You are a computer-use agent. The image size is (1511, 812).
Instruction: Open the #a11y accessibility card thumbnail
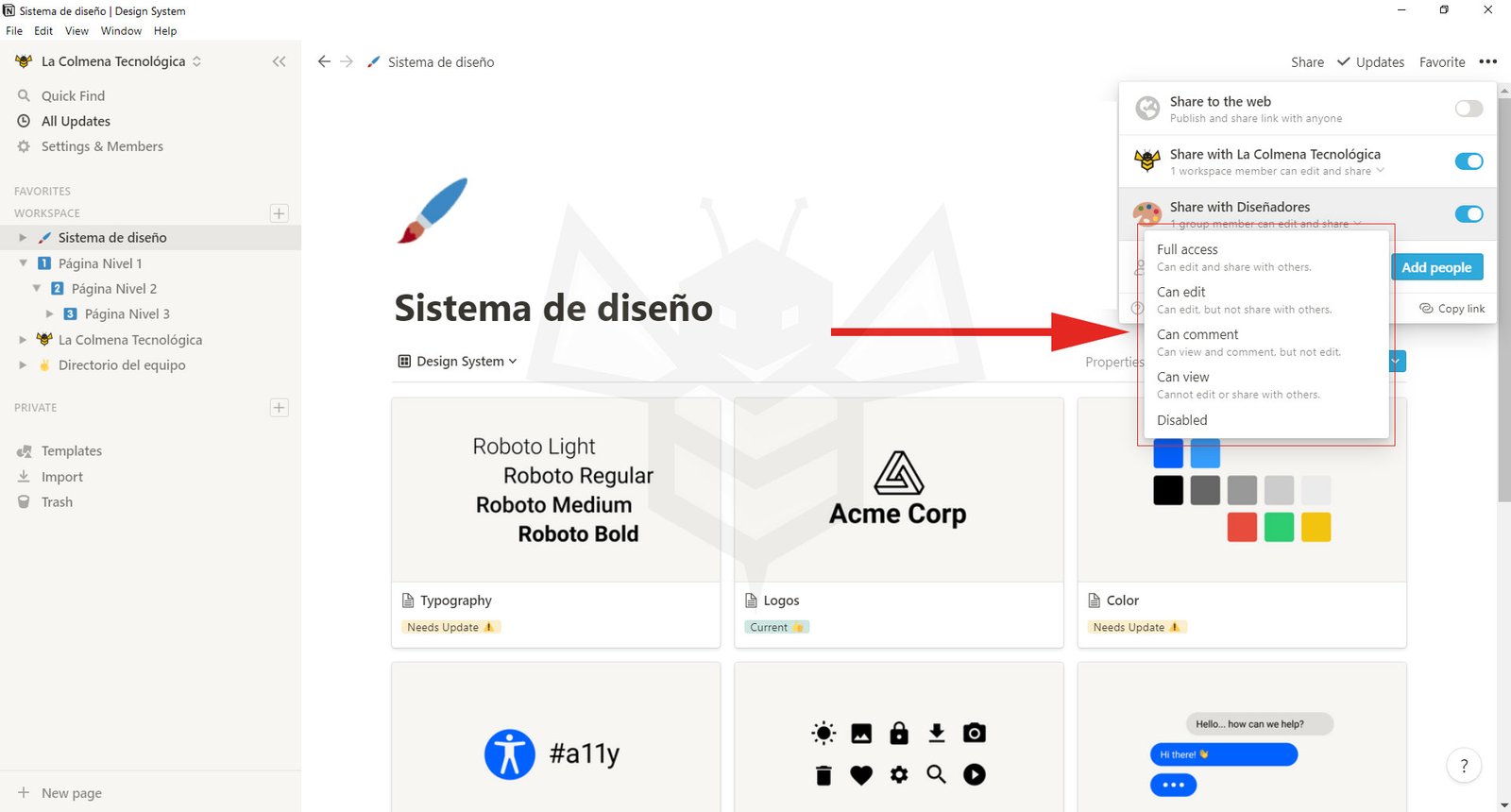point(556,736)
